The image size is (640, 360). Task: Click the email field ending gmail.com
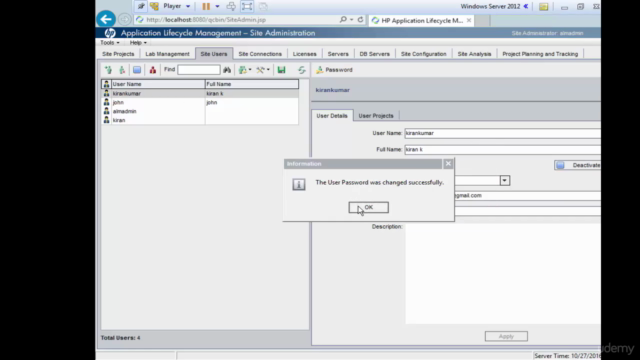tap(527, 196)
